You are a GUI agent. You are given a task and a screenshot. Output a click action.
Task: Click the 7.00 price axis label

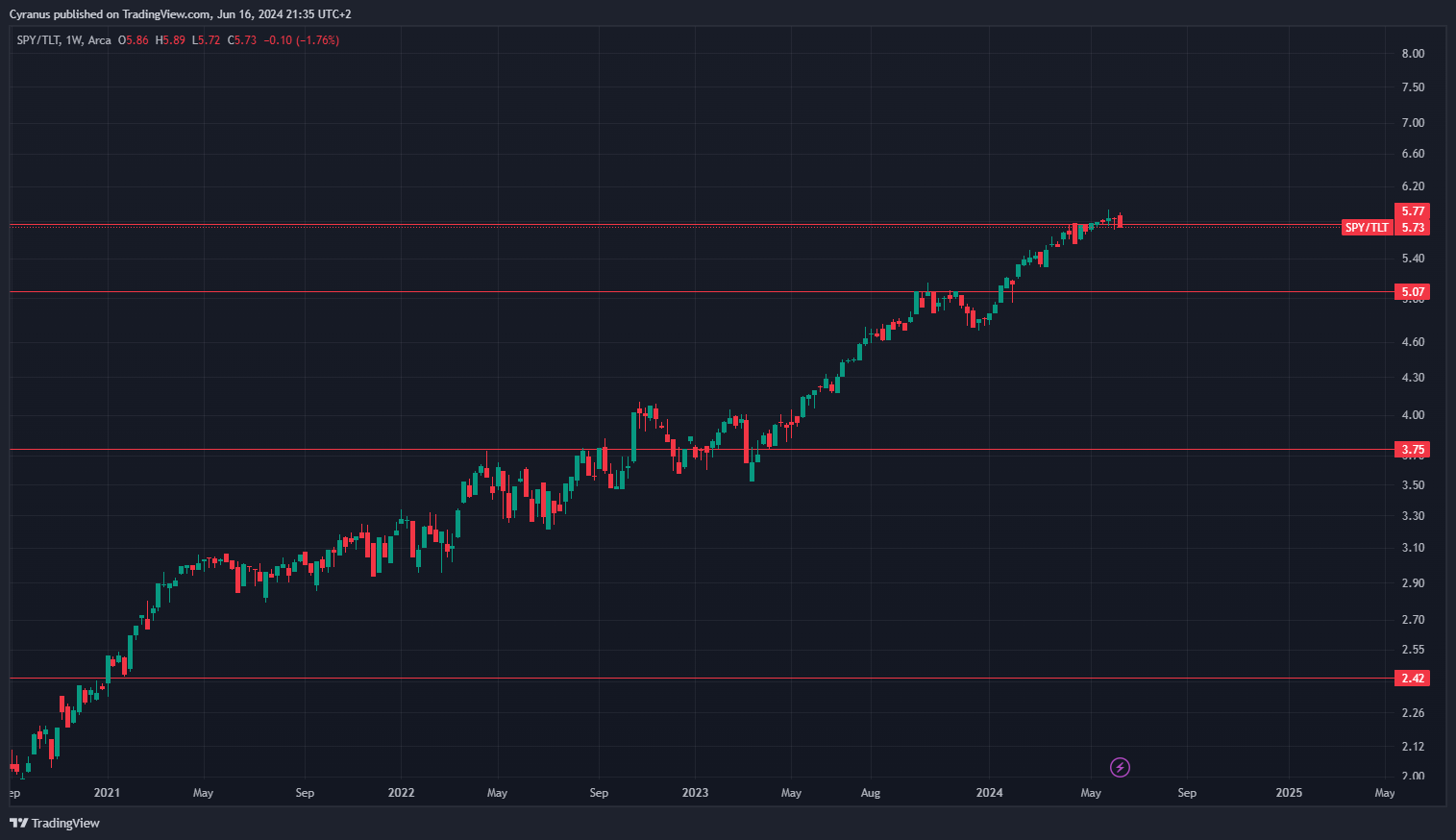pos(1413,123)
